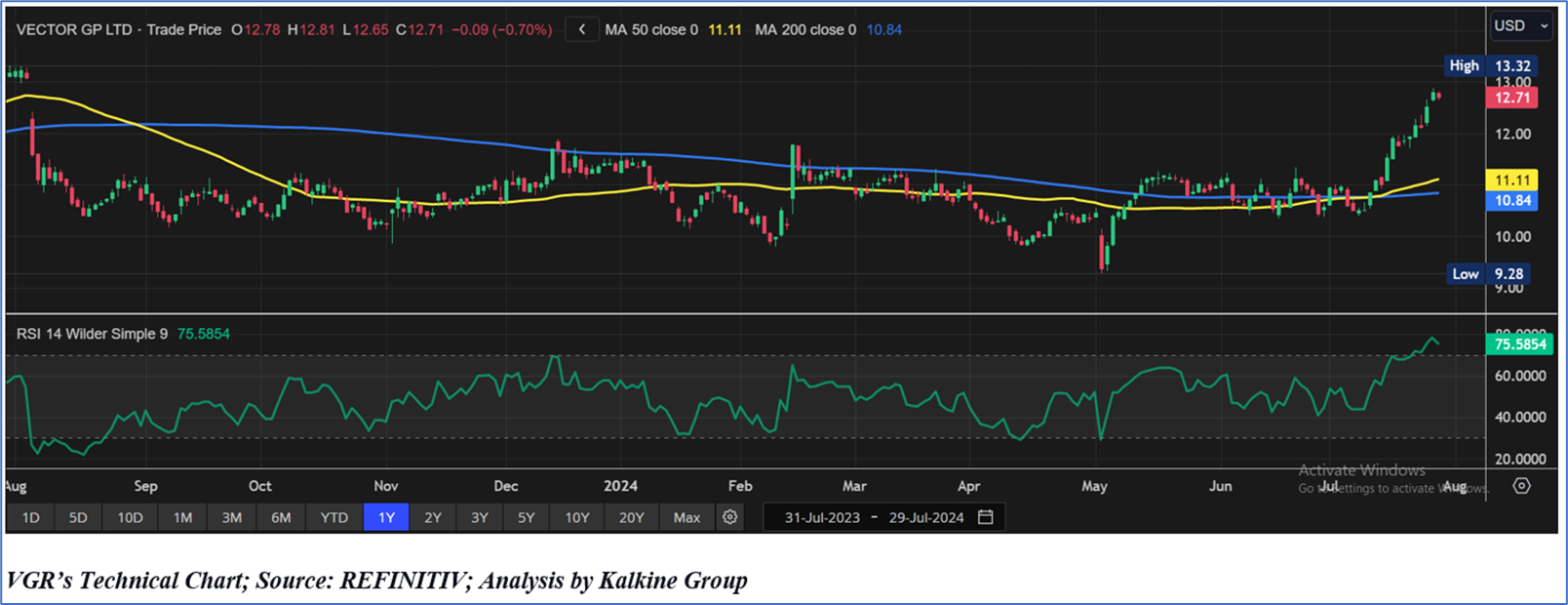Select the 1Y time range
1568x605 pixels.
coord(386,517)
